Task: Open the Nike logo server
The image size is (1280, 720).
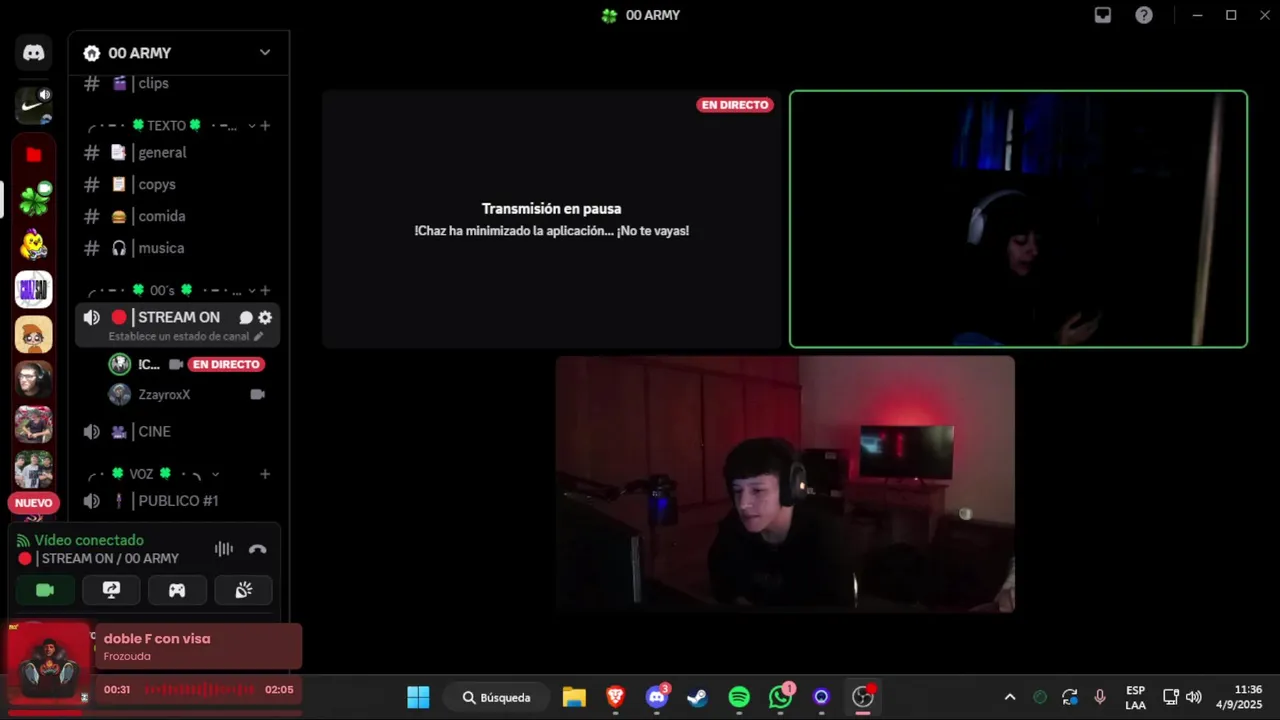Action: [34, 106]
